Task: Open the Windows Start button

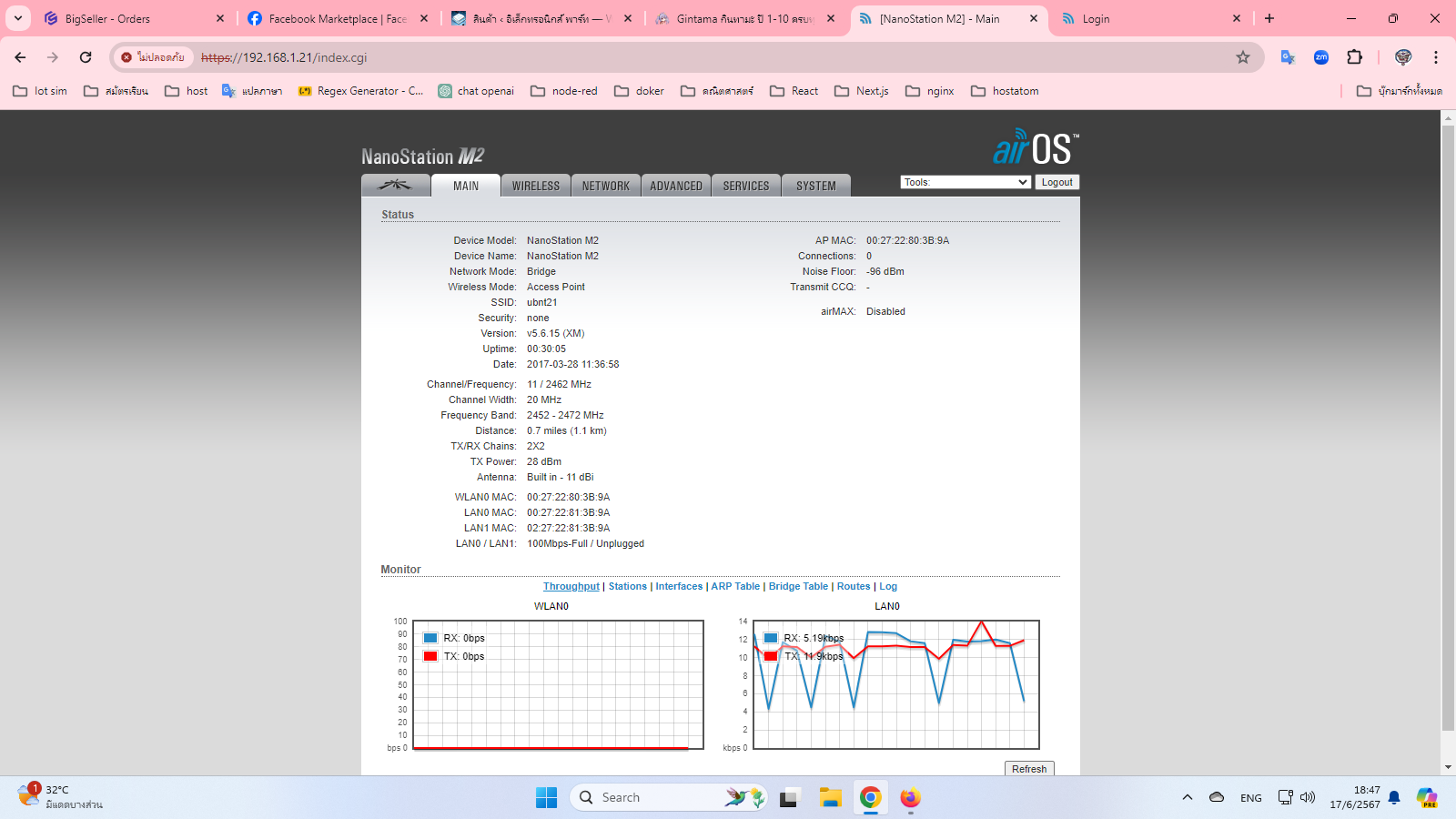Action: click(x=546, y=798)
